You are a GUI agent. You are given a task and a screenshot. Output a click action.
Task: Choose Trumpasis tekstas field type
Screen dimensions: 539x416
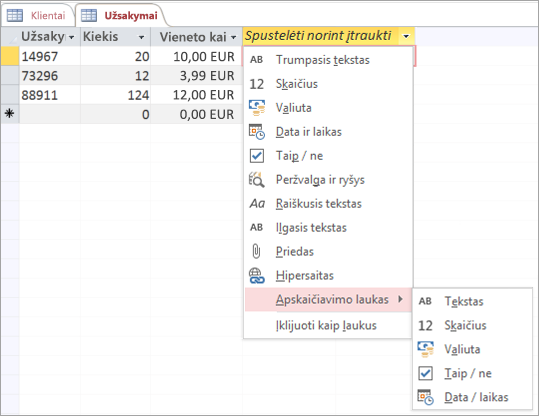pyautogui.click(x=328, y=60)
